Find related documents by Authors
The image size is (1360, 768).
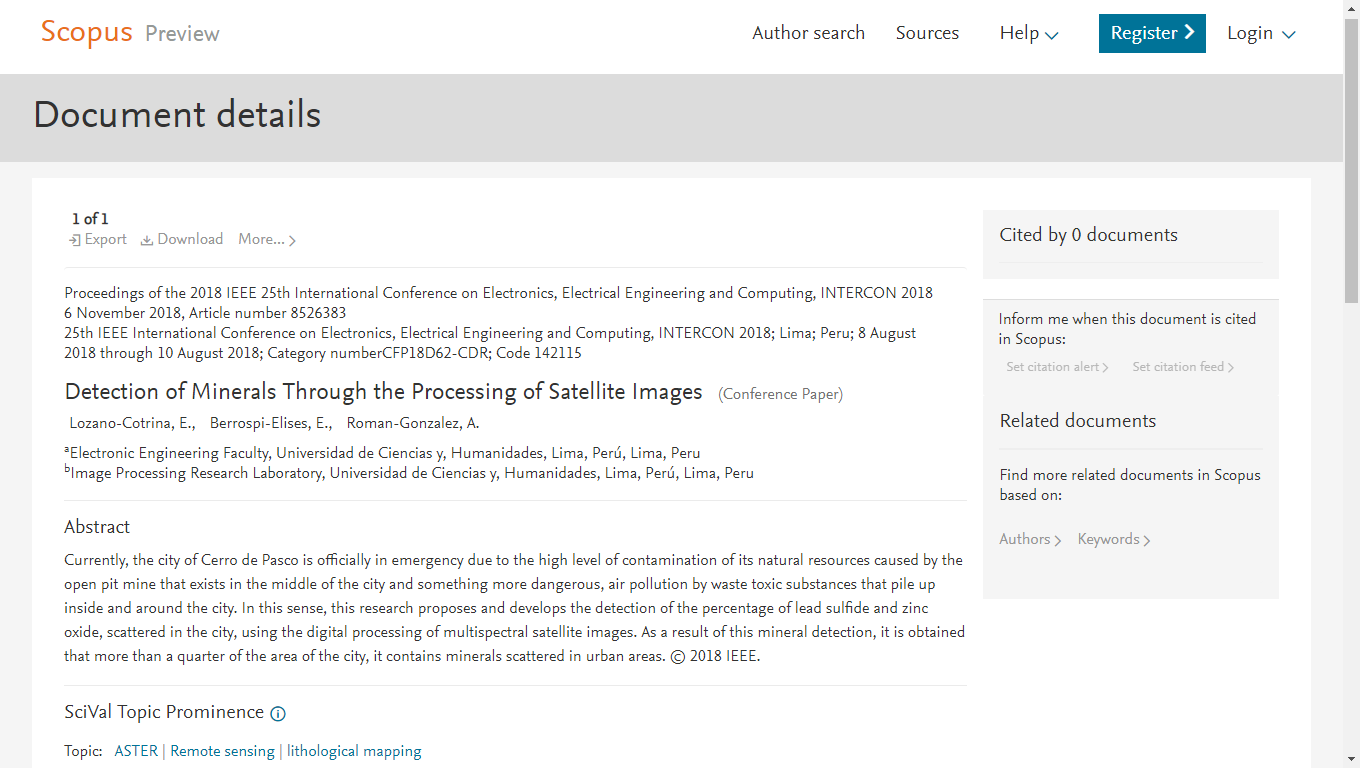tap(1030, 539)
